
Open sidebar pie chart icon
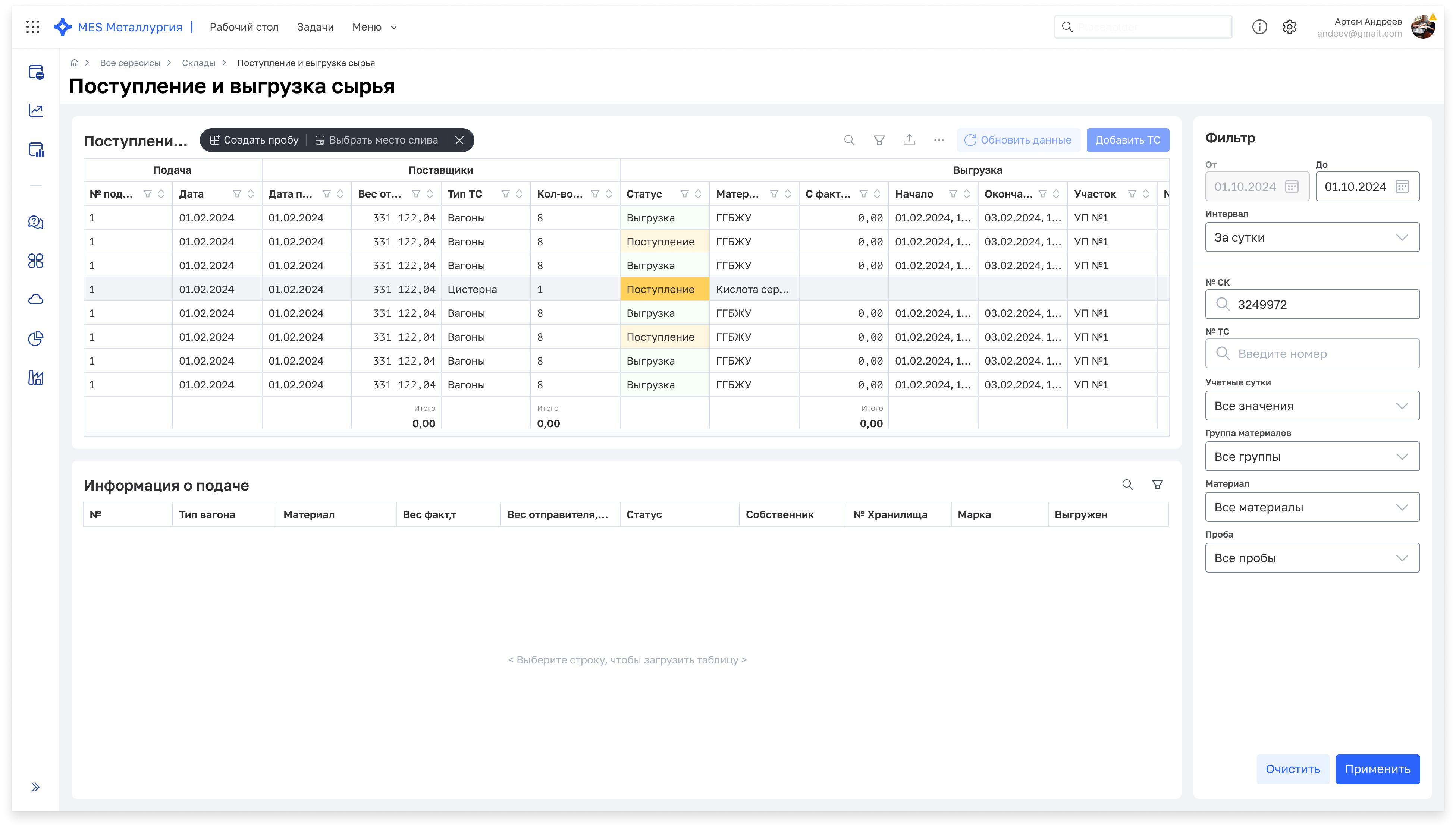(x=36, y=338)
